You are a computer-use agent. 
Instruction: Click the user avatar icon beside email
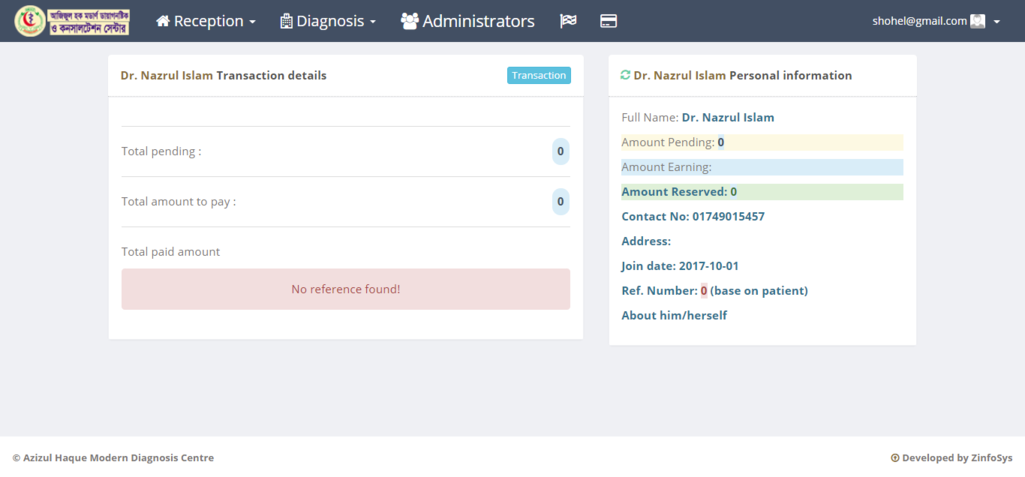(x=978, y=21)
